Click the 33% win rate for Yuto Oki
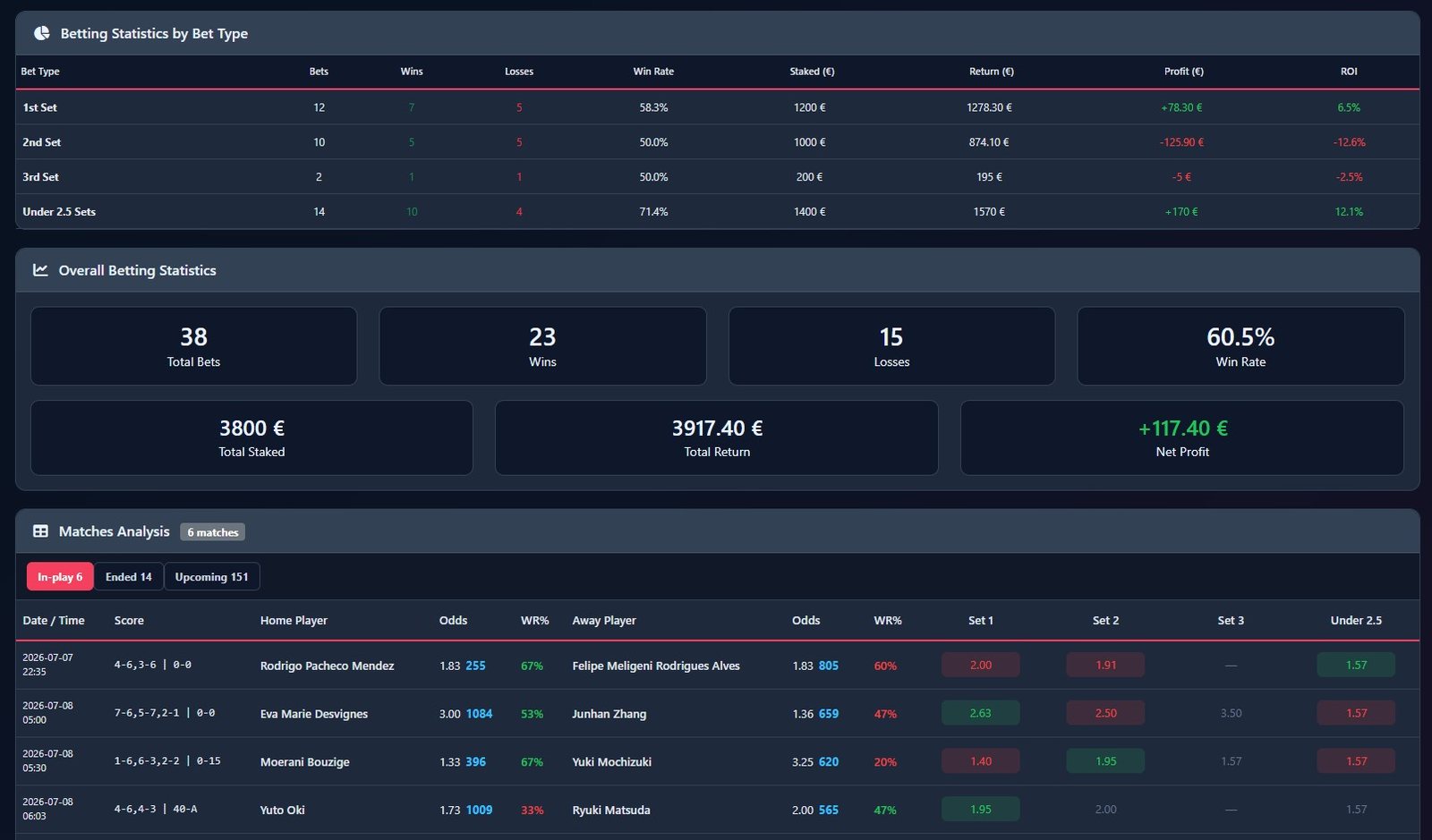This screenshot has height=840, width=1432. (532, 810)
